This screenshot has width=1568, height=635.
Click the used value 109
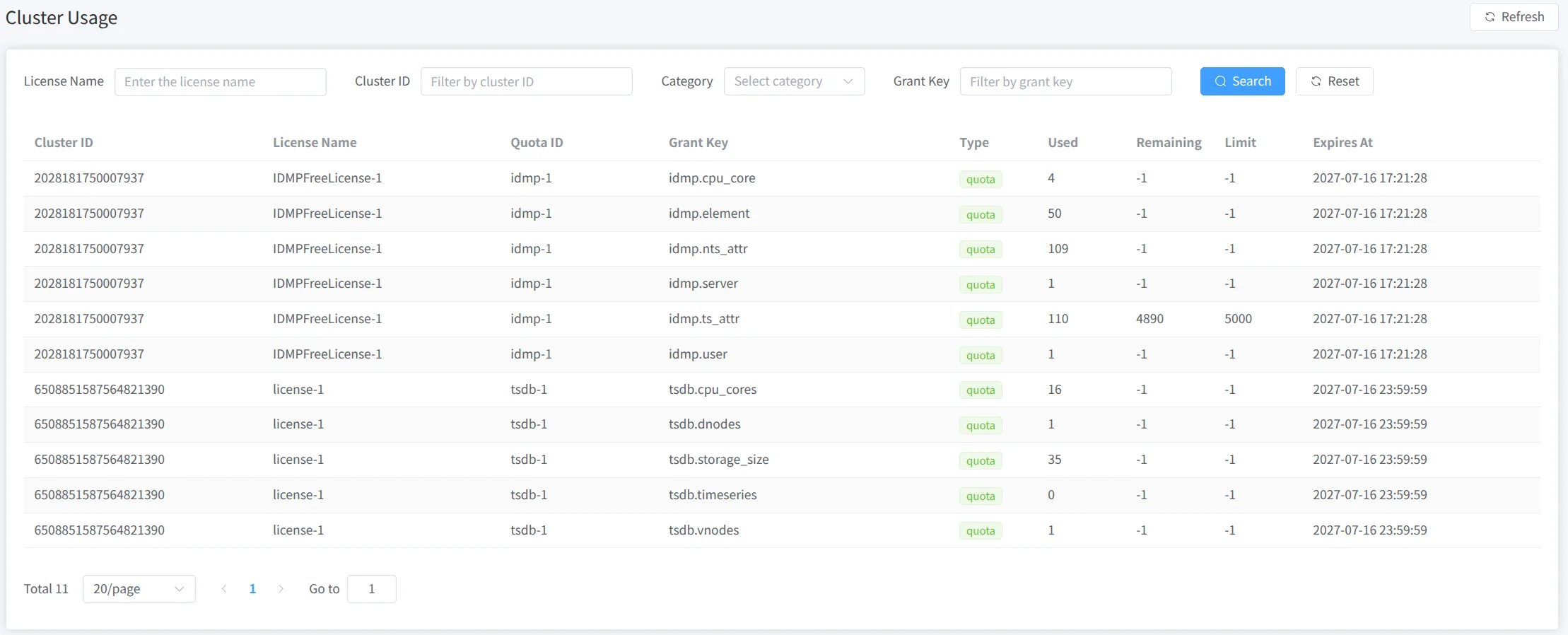coord(1058,249)
